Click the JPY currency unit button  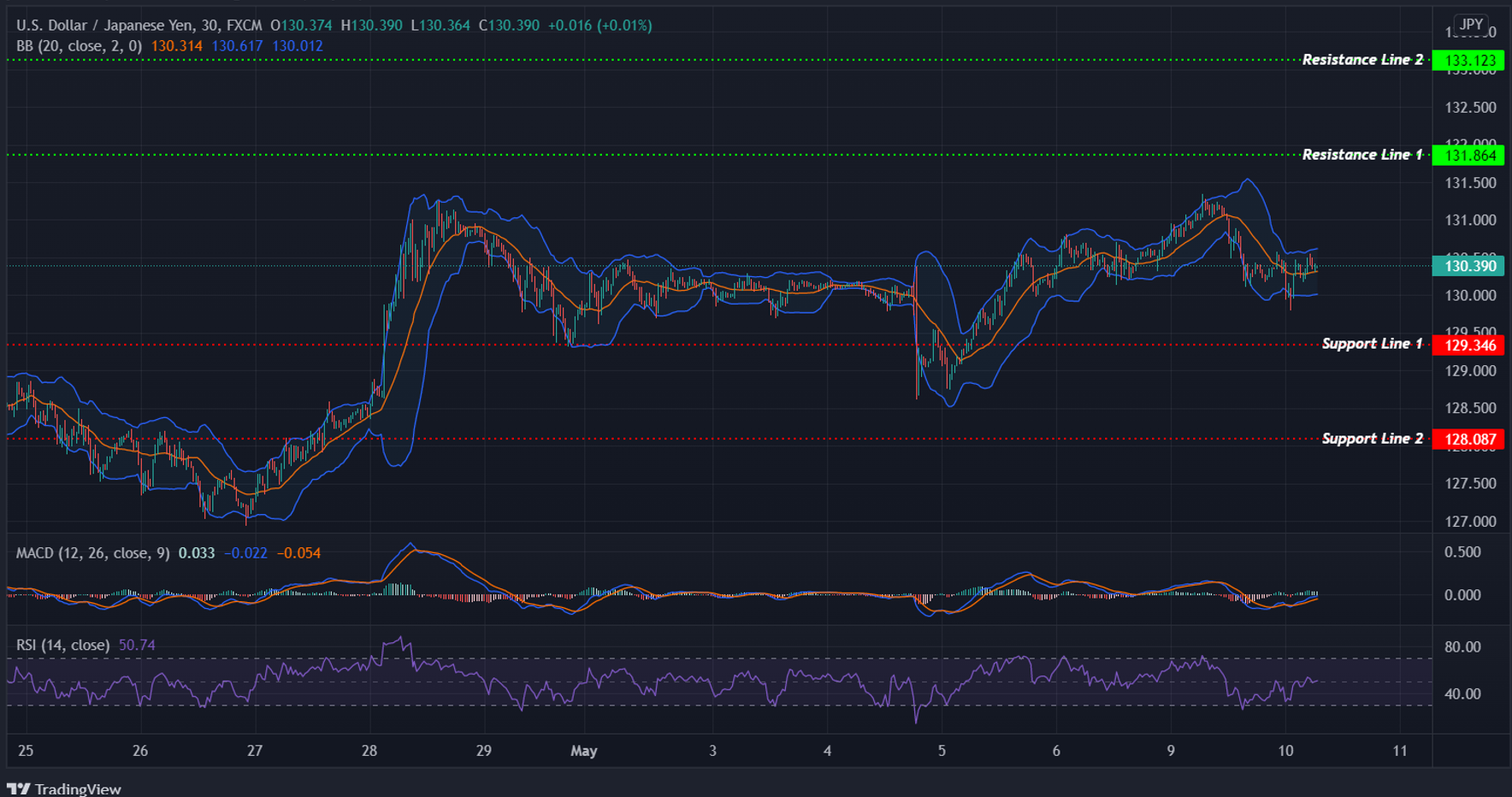(1471, 24)
